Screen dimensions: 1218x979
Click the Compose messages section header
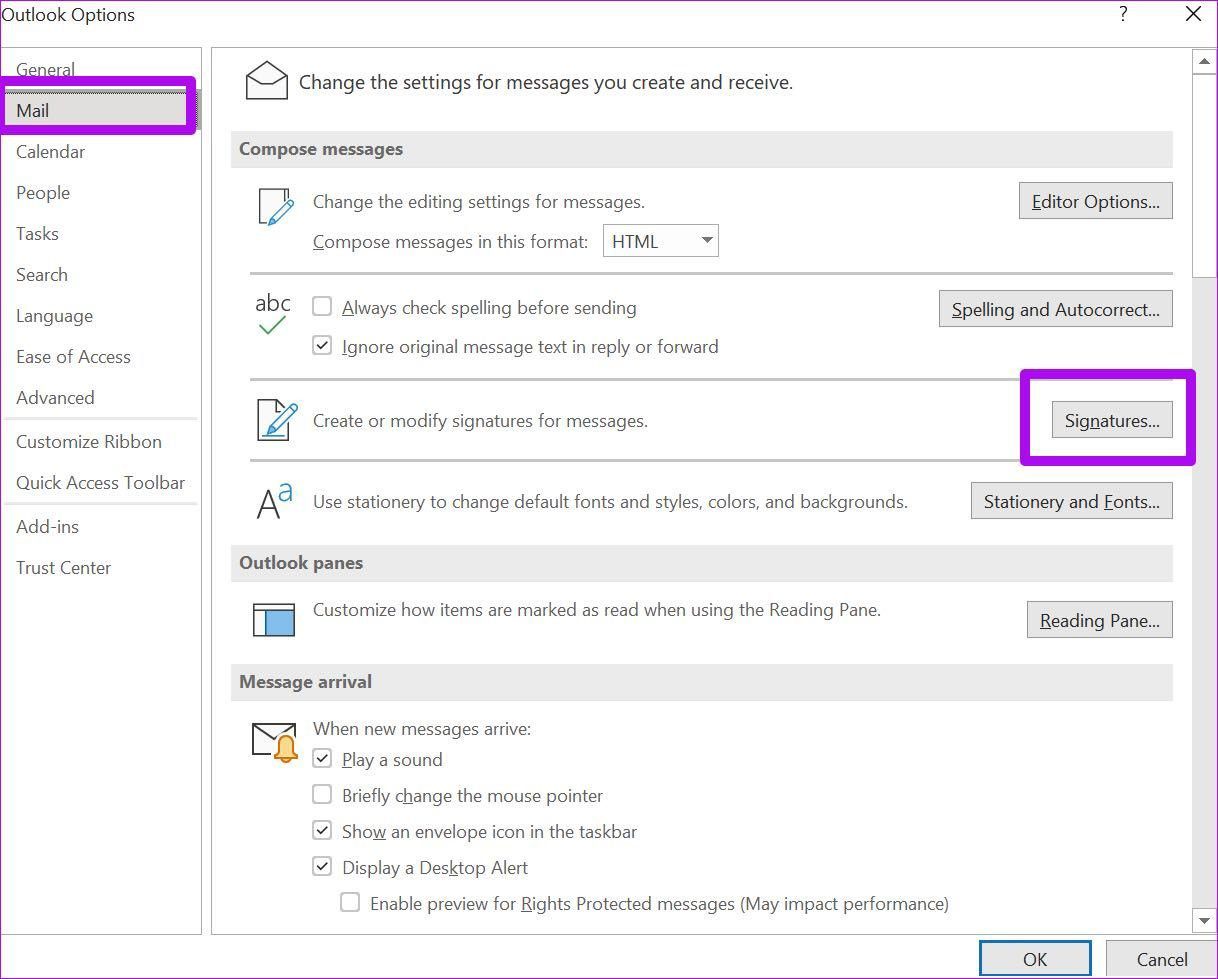701,149
